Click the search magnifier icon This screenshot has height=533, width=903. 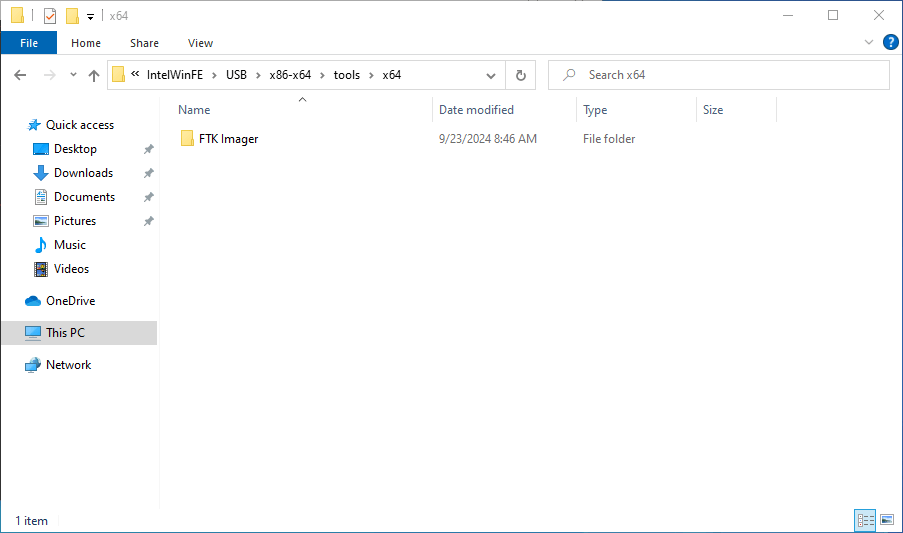coord(569,75)
